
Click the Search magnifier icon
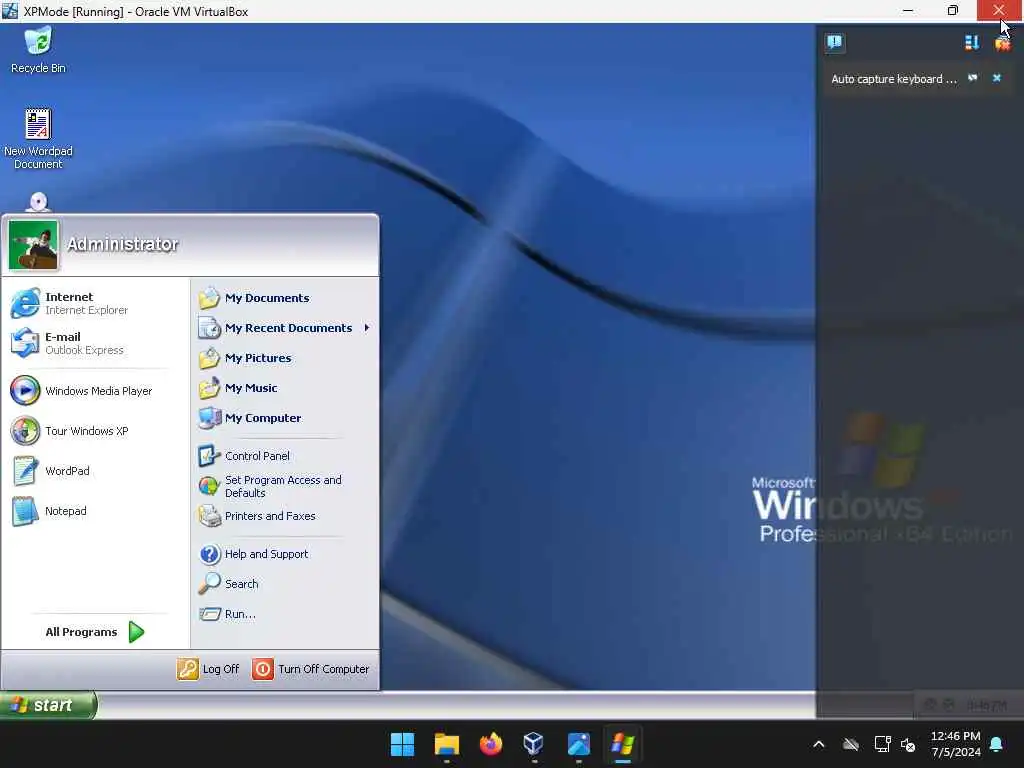coord(210,583)
